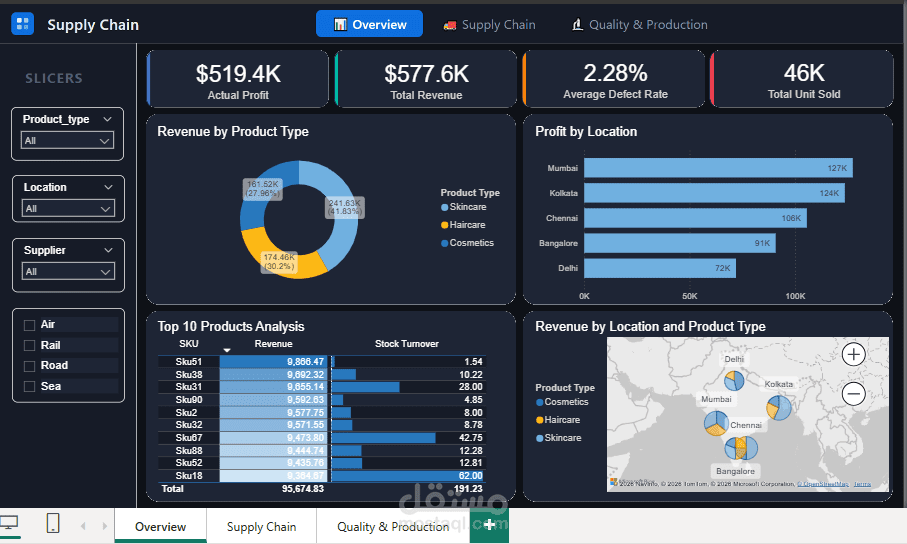Select the Sku90 row label
The height and width of the screenshot is (544, 907).
(x=189, y=399)
